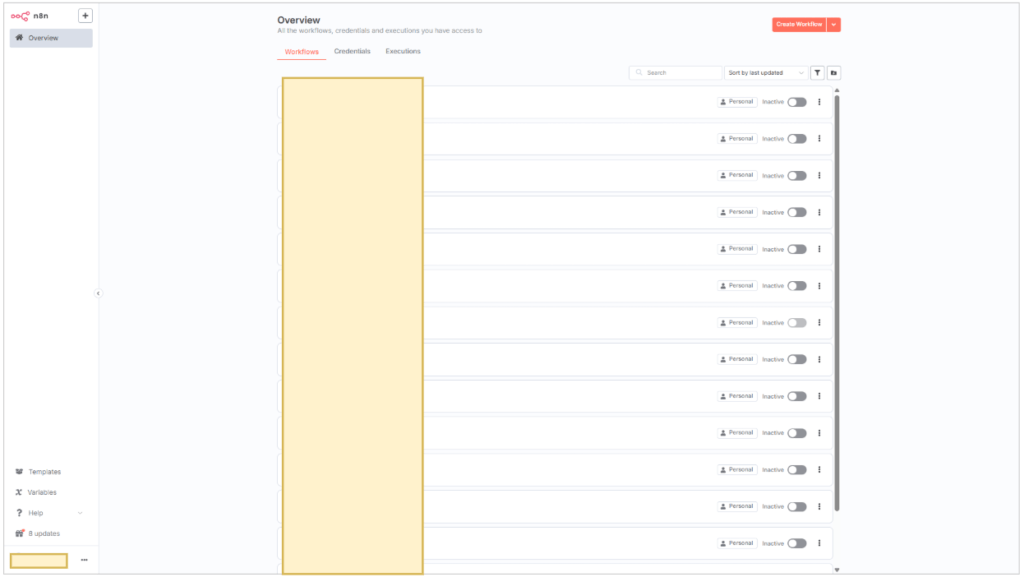Click the Create Workflow button

click(x=798, y=24)
